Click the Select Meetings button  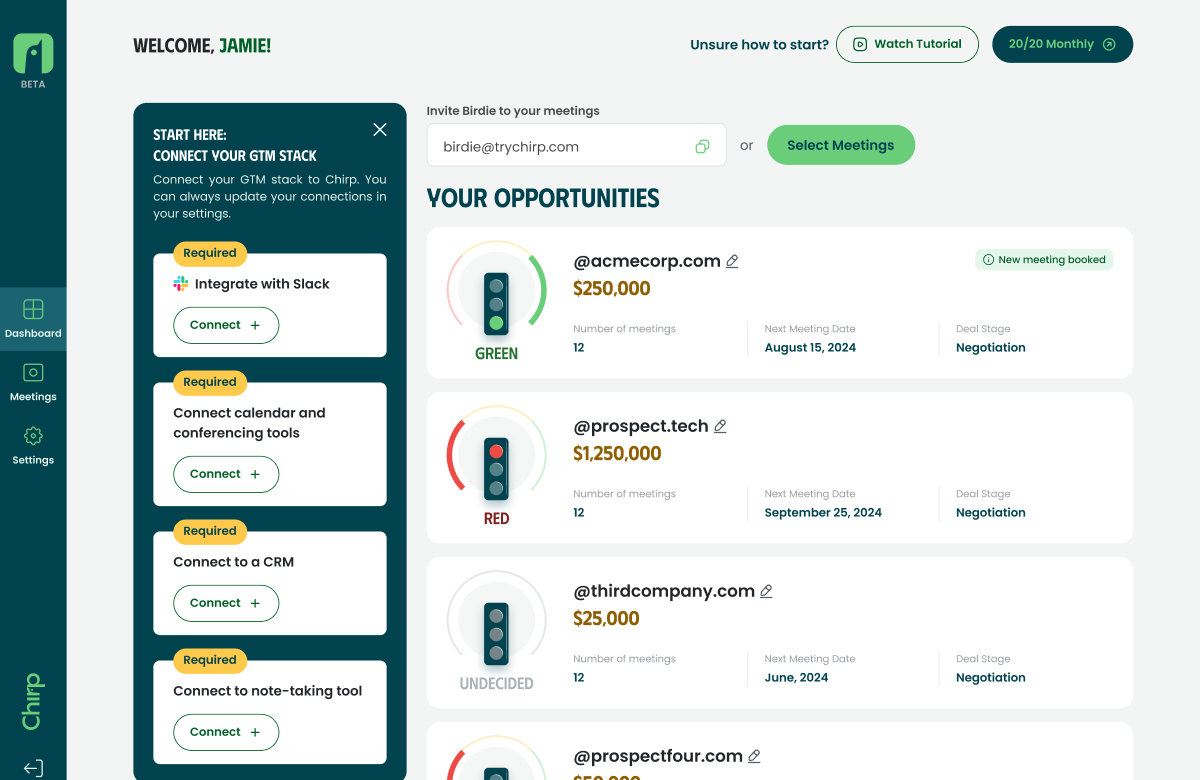click(840, 145)
